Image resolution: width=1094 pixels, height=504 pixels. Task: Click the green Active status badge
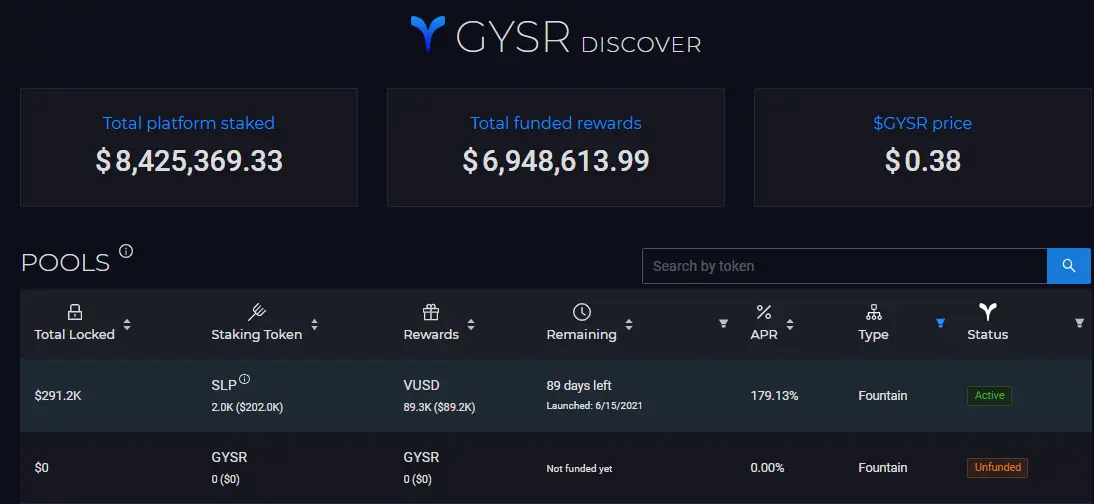989,396
